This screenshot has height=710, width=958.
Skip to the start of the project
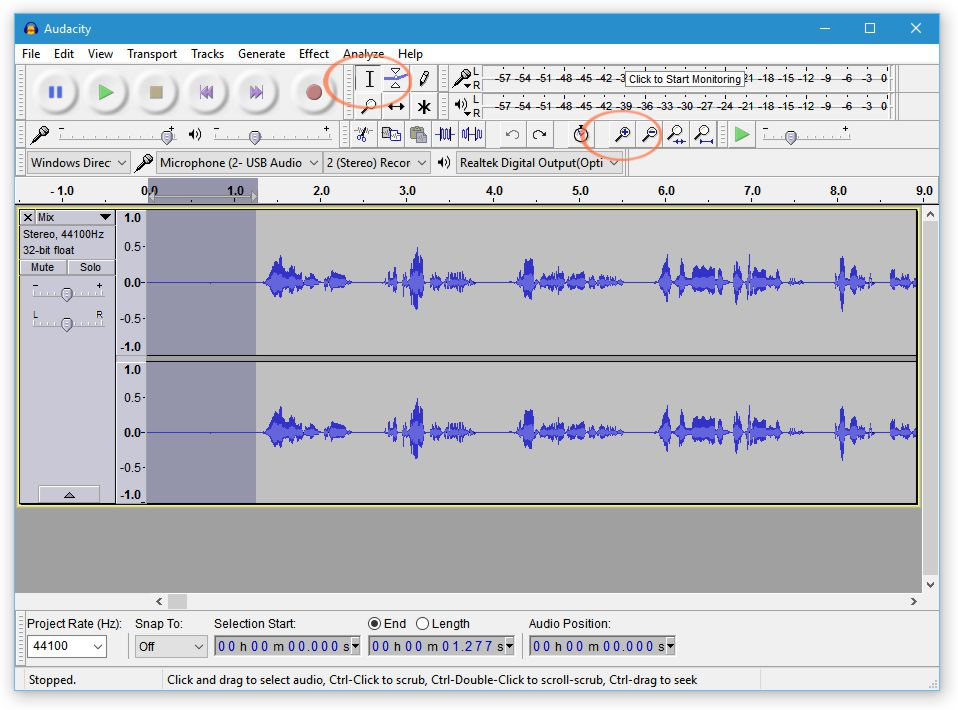point(207,92)
